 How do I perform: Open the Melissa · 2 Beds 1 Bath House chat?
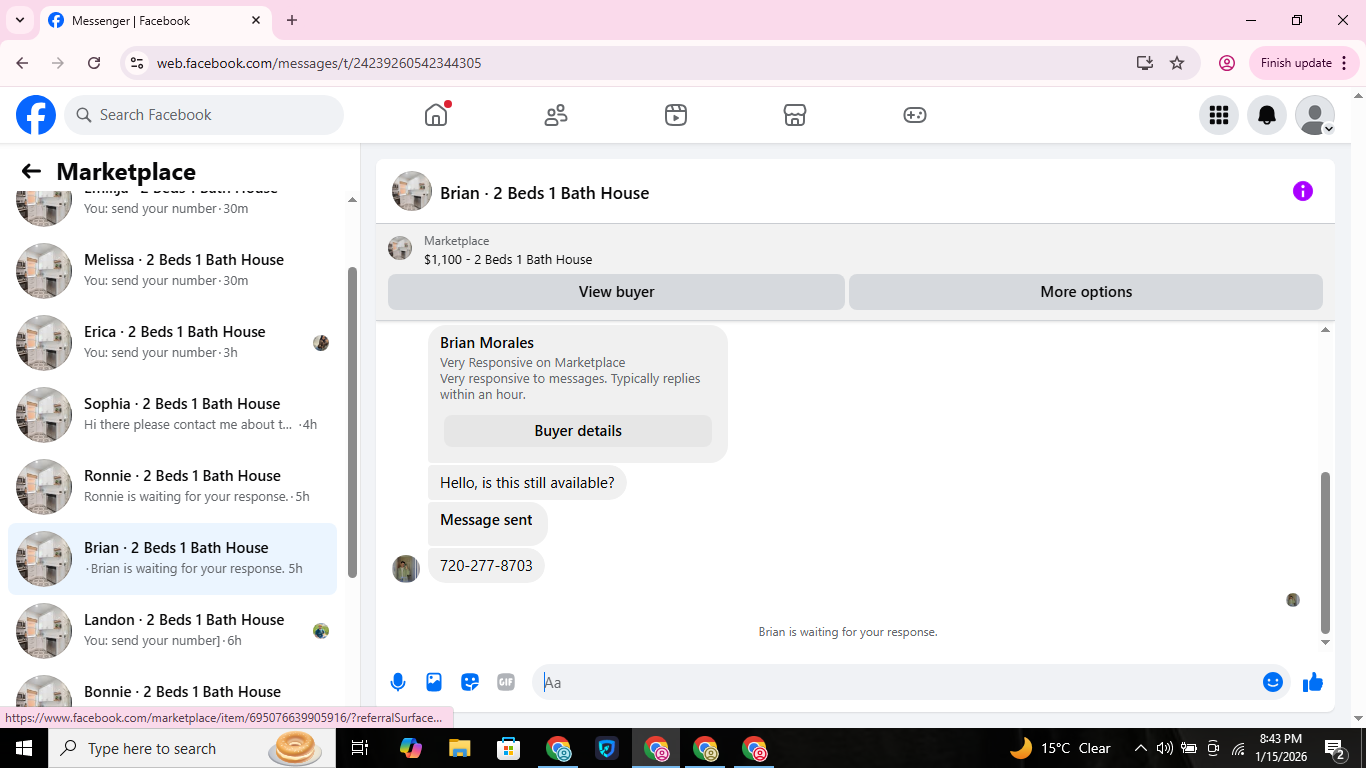172,270
